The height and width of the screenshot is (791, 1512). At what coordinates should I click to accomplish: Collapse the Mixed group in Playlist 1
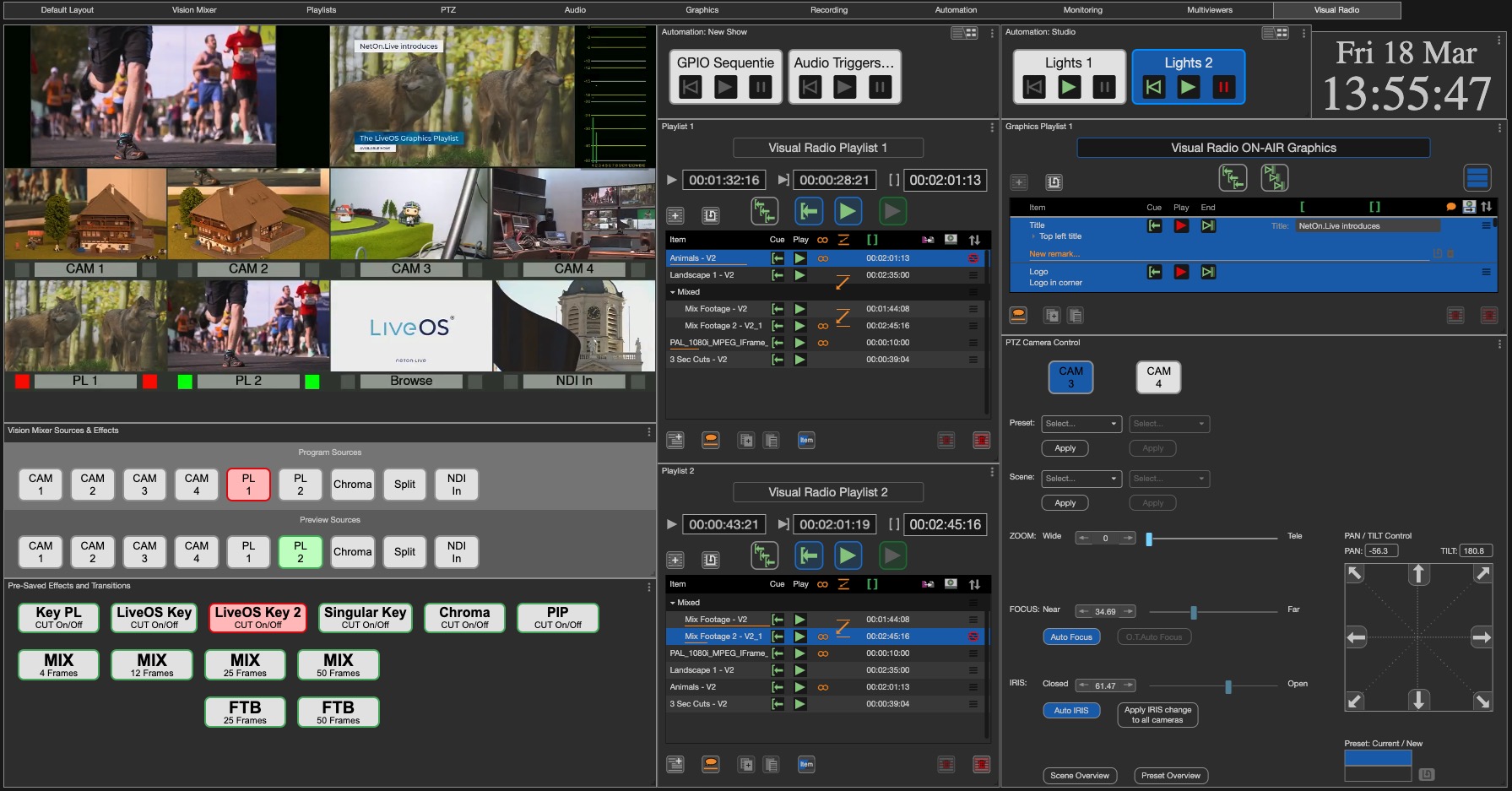[x=673, y=292]
